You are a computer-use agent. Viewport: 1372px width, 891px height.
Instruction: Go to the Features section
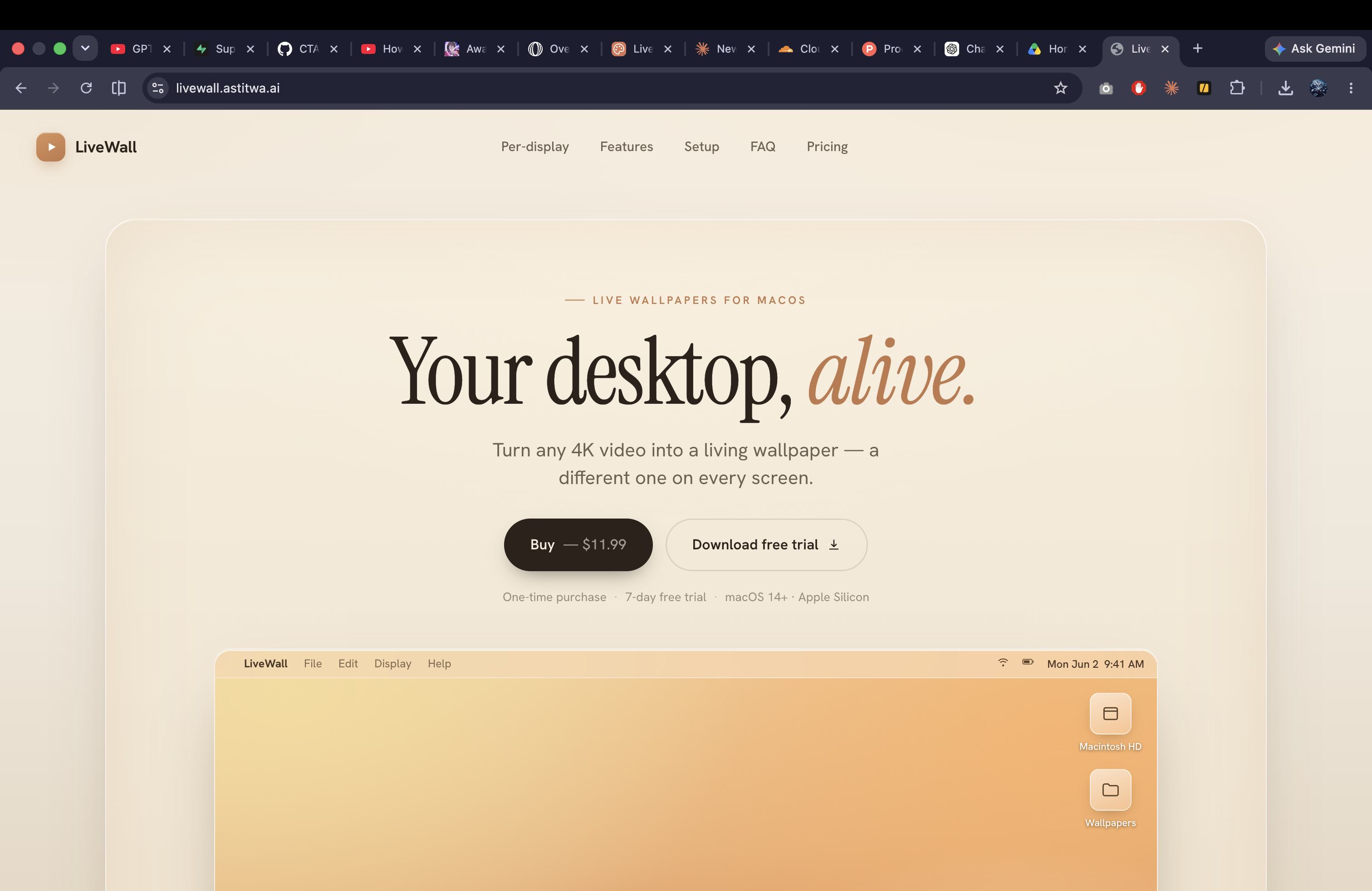click(626, 147)
